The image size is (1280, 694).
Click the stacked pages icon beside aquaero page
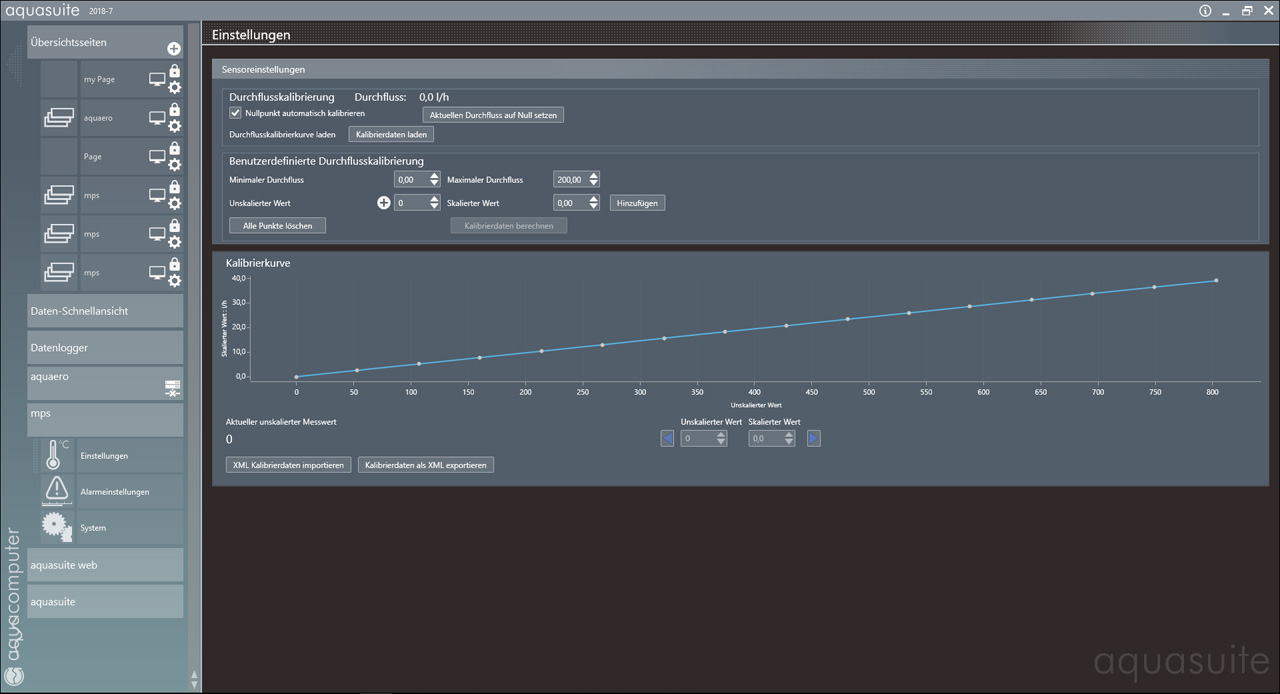(59, 118)
